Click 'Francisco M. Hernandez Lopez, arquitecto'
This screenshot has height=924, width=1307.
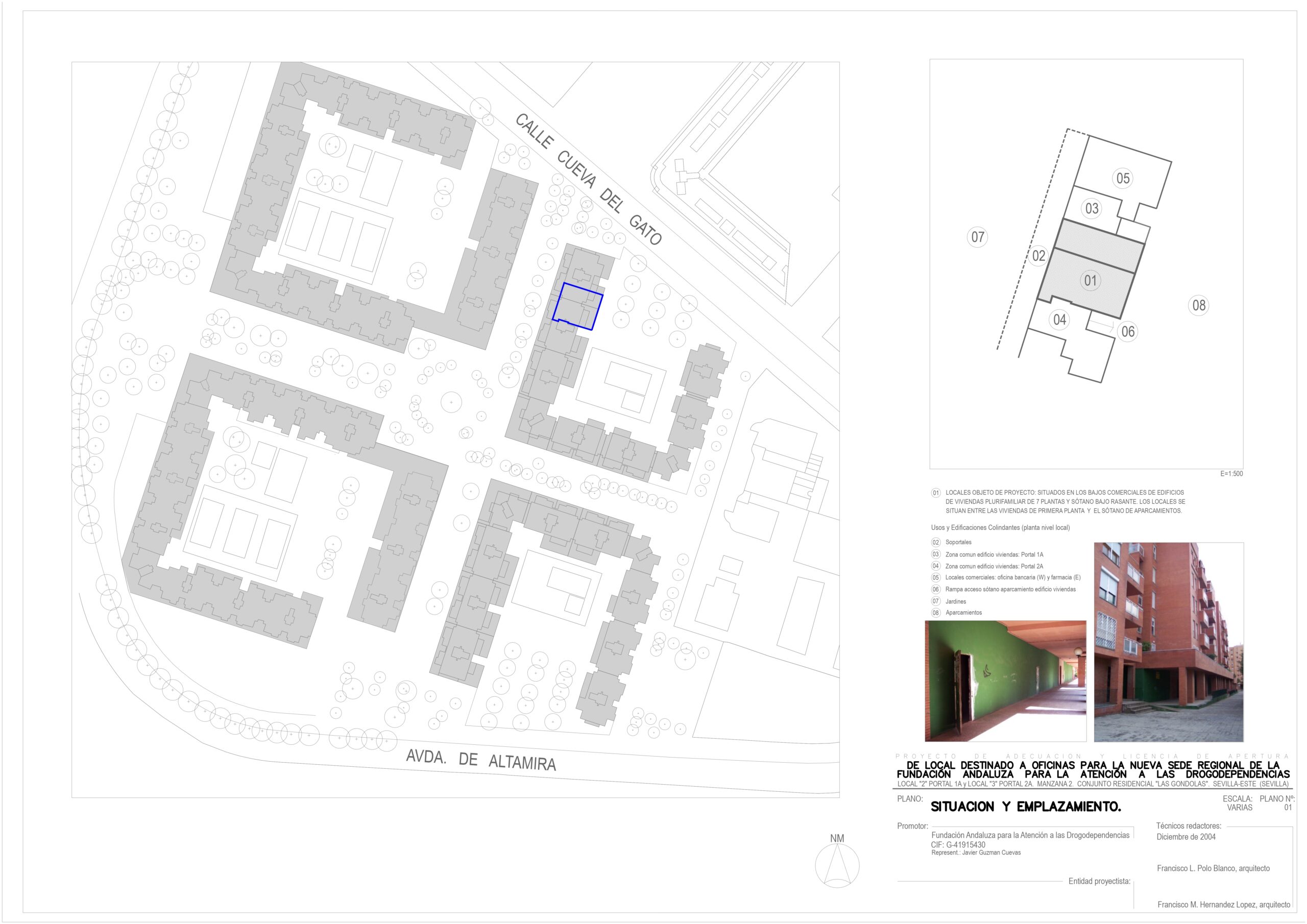pos(1224,905)
